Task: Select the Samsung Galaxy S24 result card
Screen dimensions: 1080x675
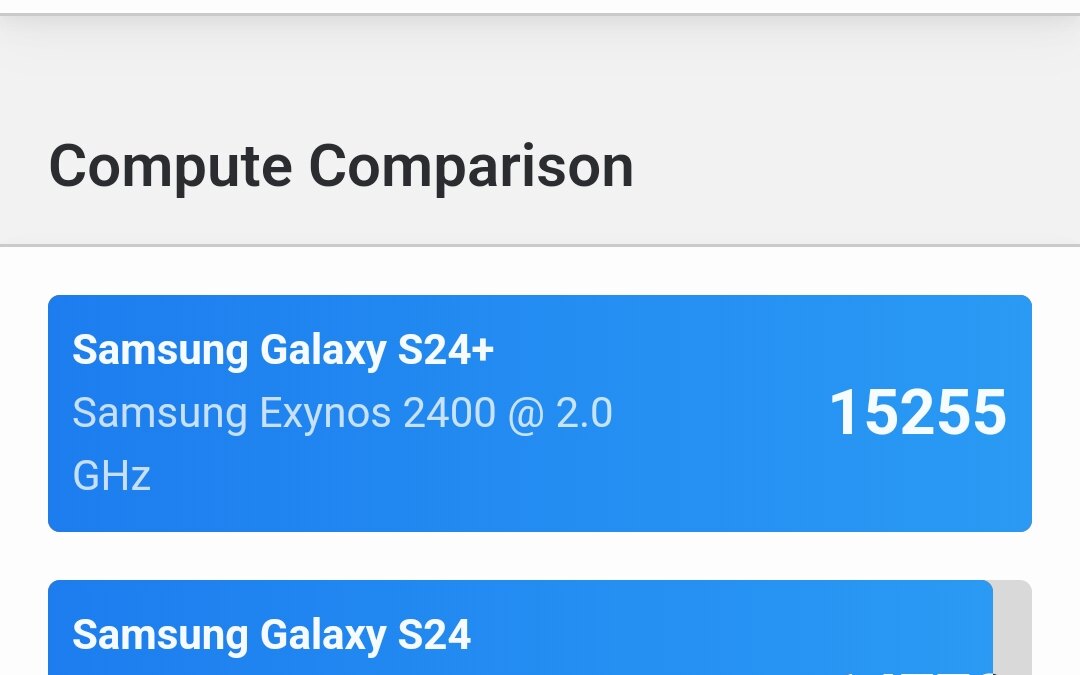Action: point(520,630)
